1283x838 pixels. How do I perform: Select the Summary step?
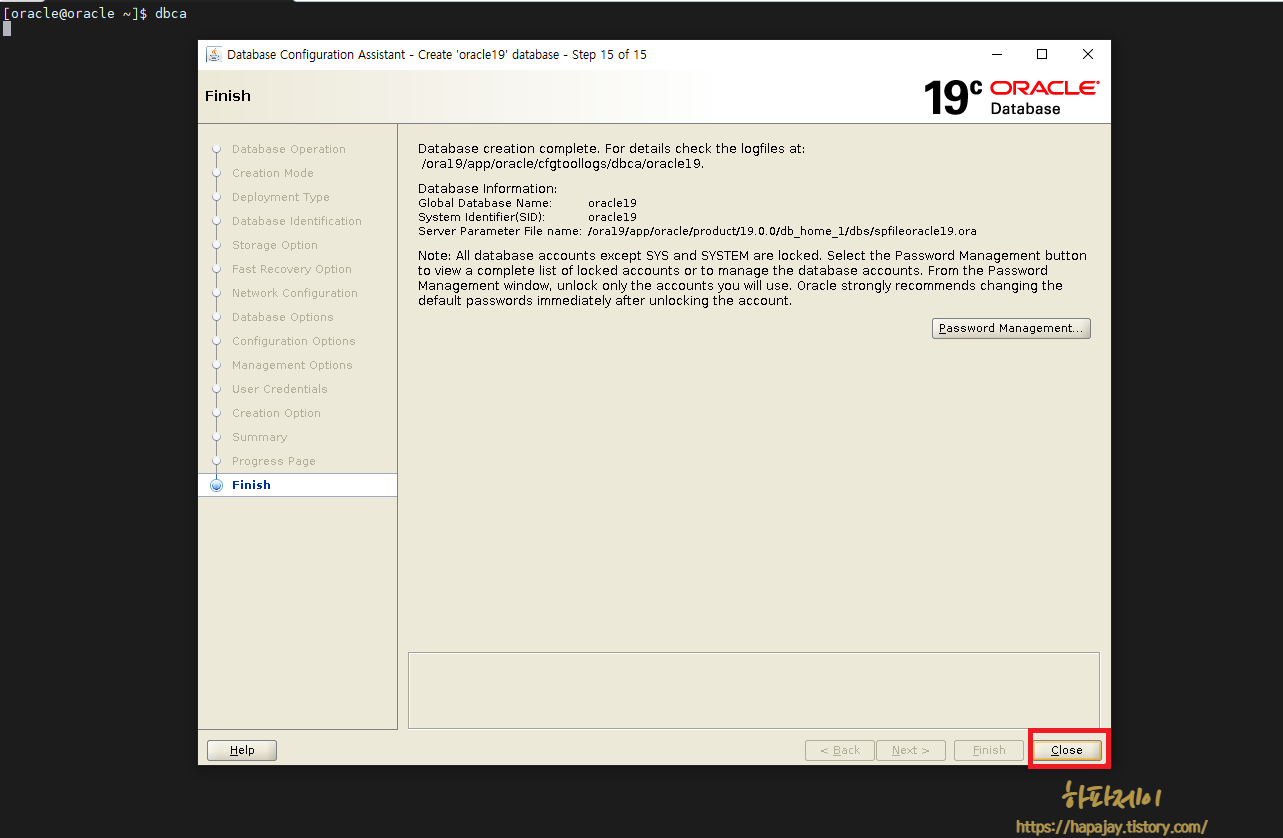coord(260,437)
